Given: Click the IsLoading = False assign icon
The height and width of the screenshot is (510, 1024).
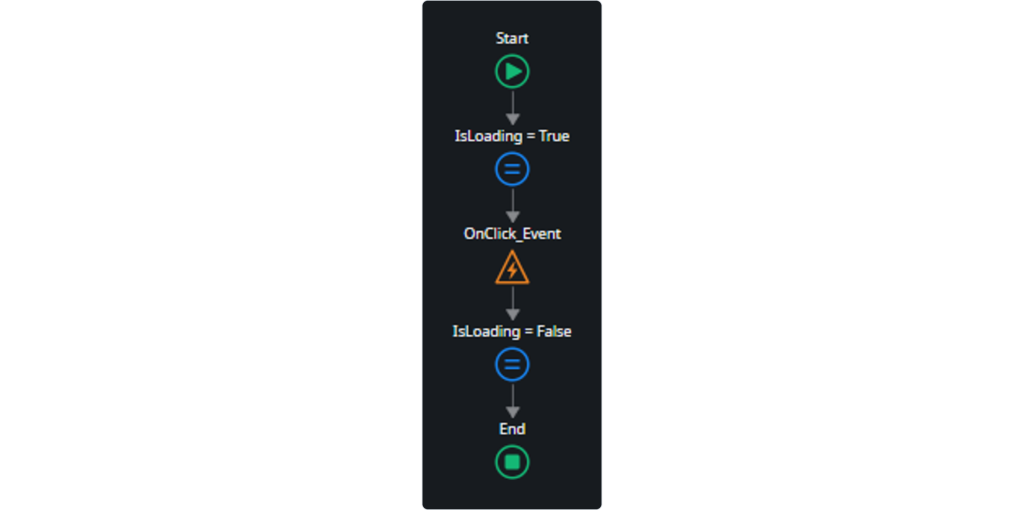Looking at the screenshot, I should click(x=512, y=364).
